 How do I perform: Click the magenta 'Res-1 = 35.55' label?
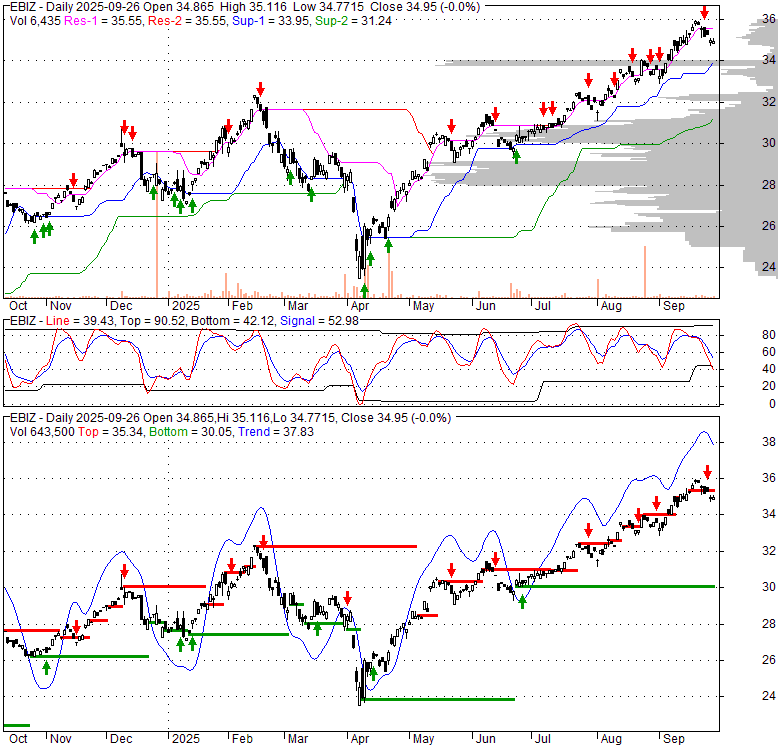(x=103, y=21)
